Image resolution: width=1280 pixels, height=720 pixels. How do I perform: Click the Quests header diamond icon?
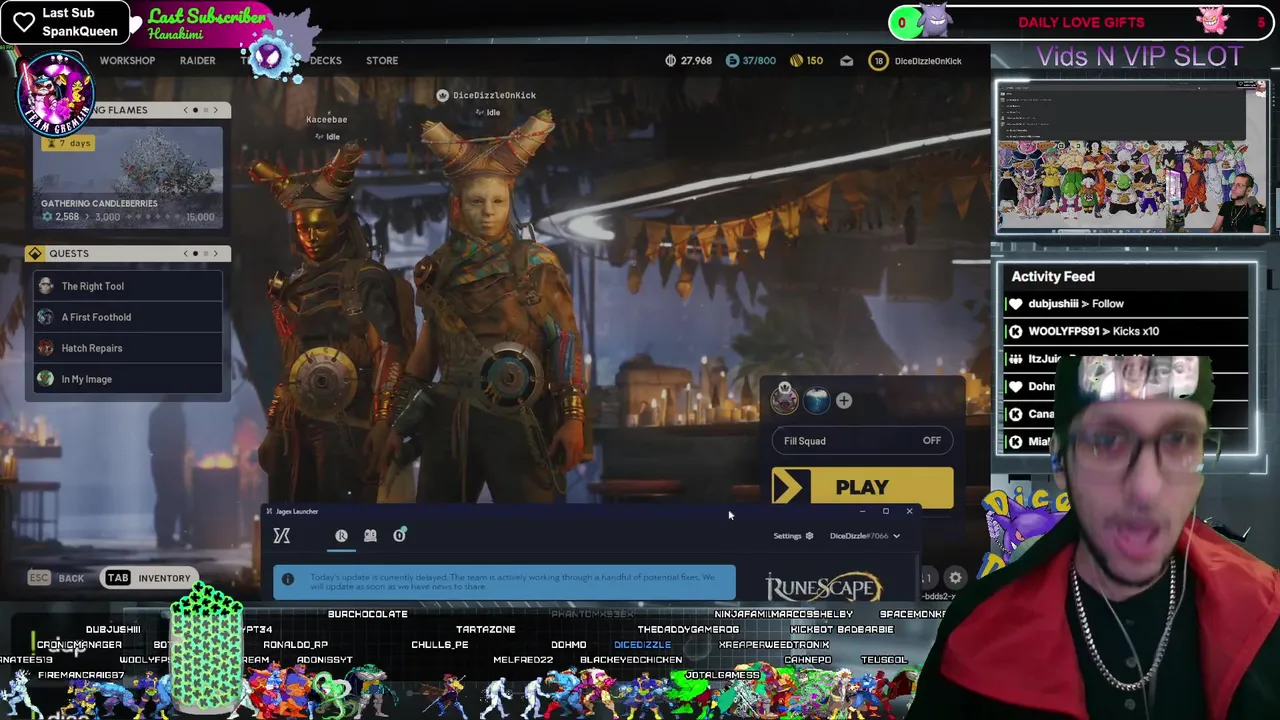(x=36, y=254)
